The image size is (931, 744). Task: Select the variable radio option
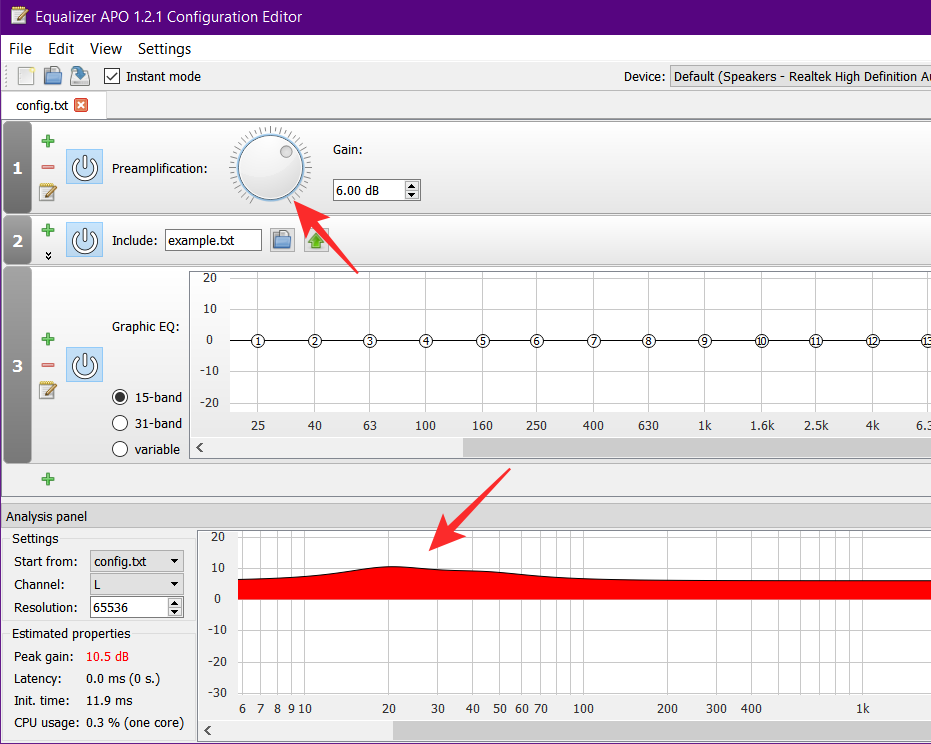point(121,449)
